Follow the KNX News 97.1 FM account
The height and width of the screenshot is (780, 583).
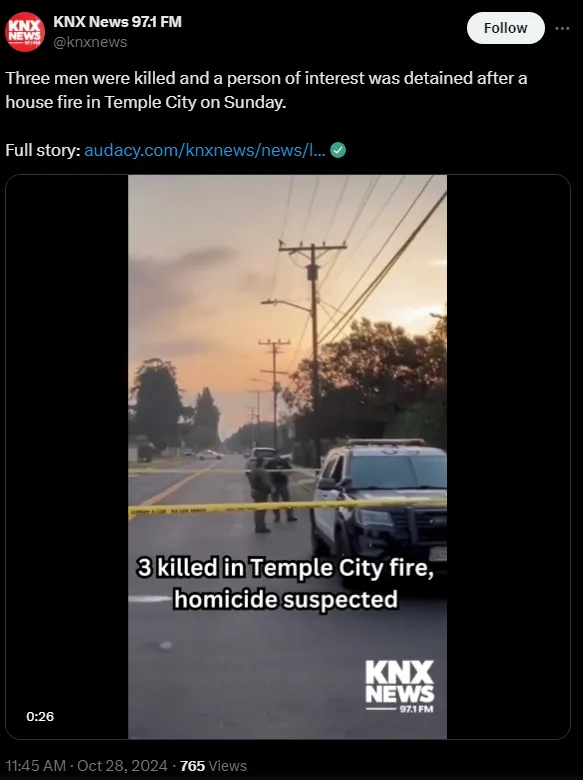[x=505, y=28]
